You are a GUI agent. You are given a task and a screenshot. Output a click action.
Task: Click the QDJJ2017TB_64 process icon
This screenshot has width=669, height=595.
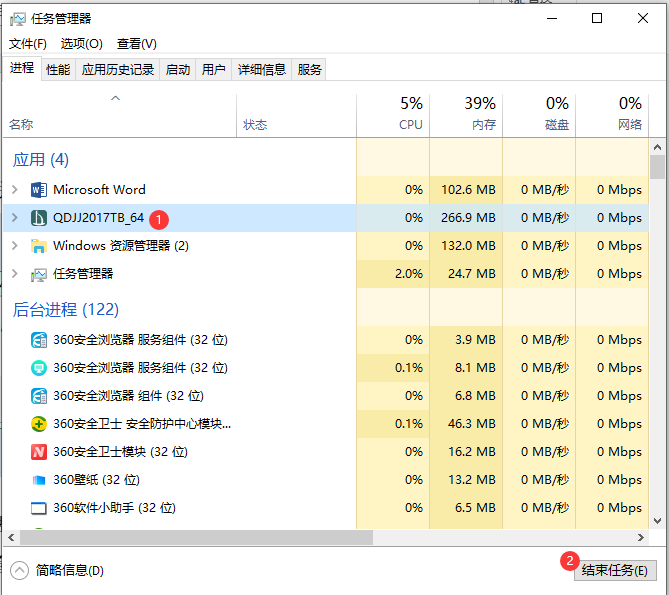(39, 218)
